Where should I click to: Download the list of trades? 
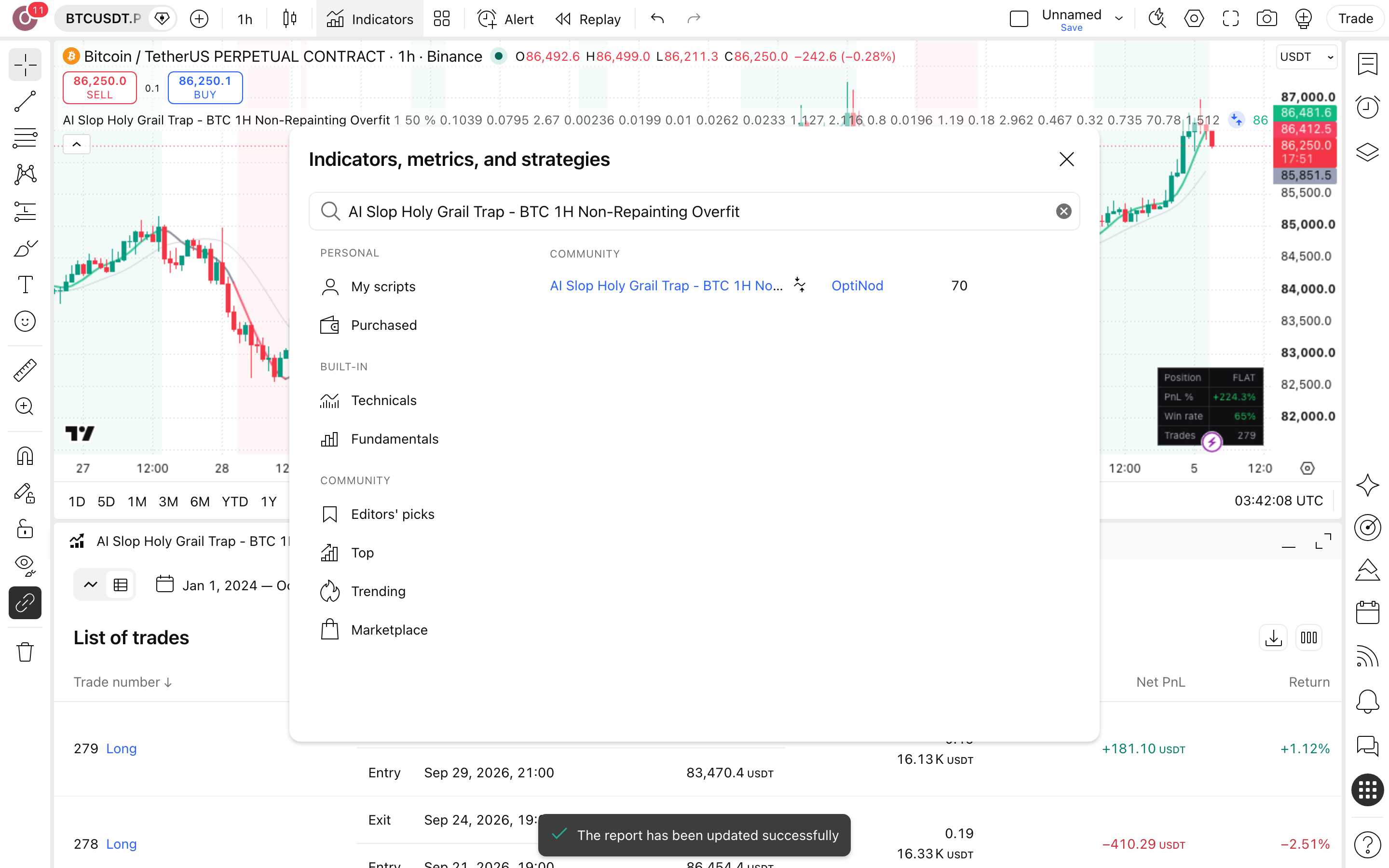pos(1273,638)
